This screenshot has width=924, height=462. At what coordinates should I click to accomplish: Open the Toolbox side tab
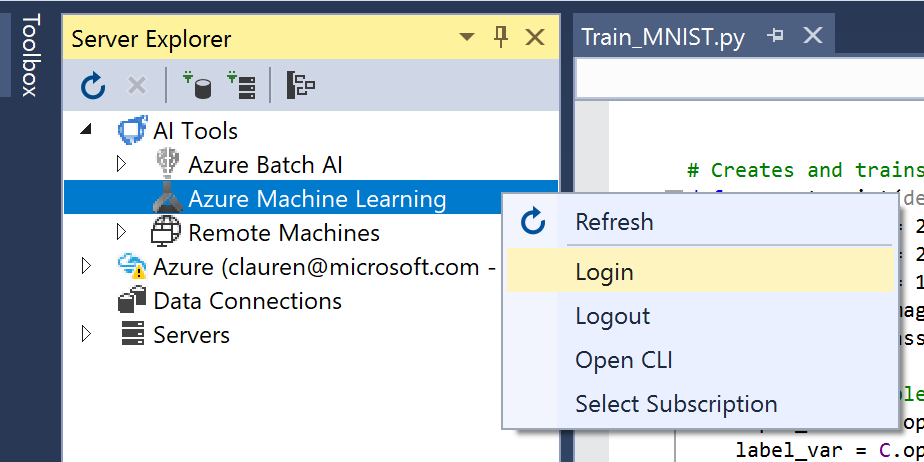click(29, 55)
